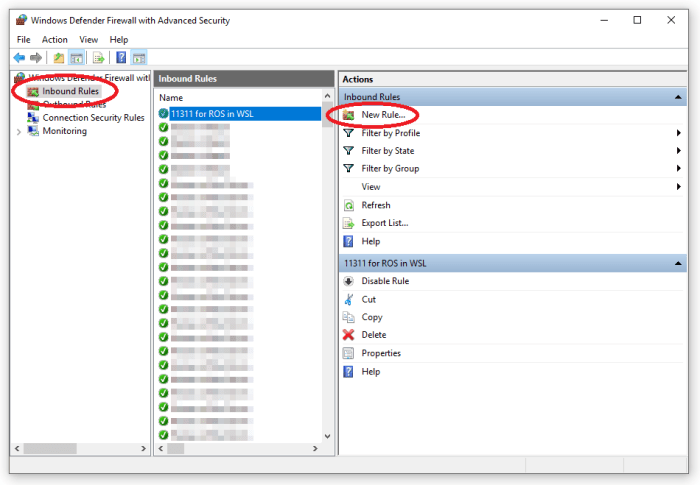
Task: Click the tree pane horizontal scroll left arrow
Action: tap(17, 448)
